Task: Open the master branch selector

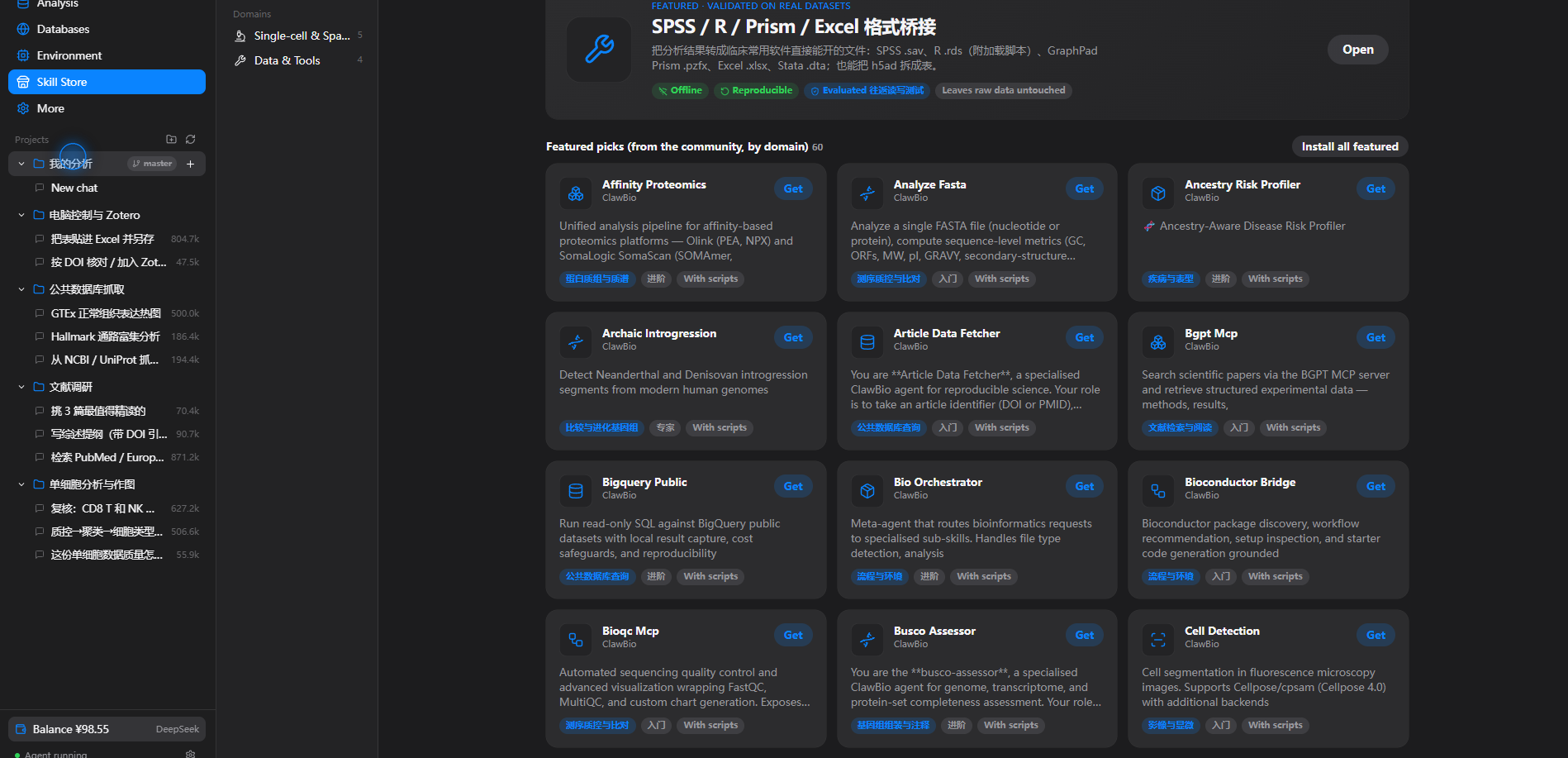Action: point(152,164)
